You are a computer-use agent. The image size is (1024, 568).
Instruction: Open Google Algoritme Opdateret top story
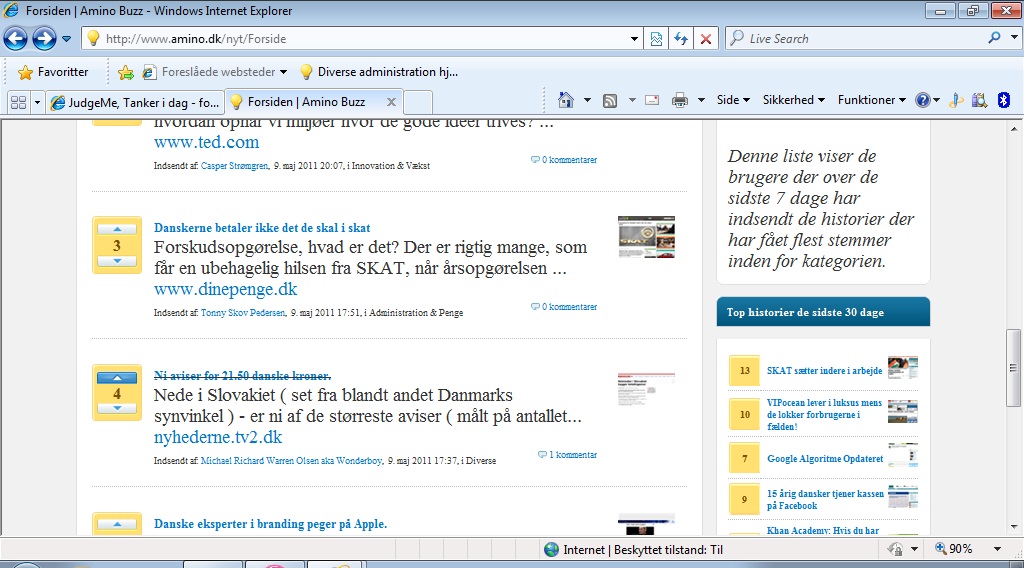point(825,458)
